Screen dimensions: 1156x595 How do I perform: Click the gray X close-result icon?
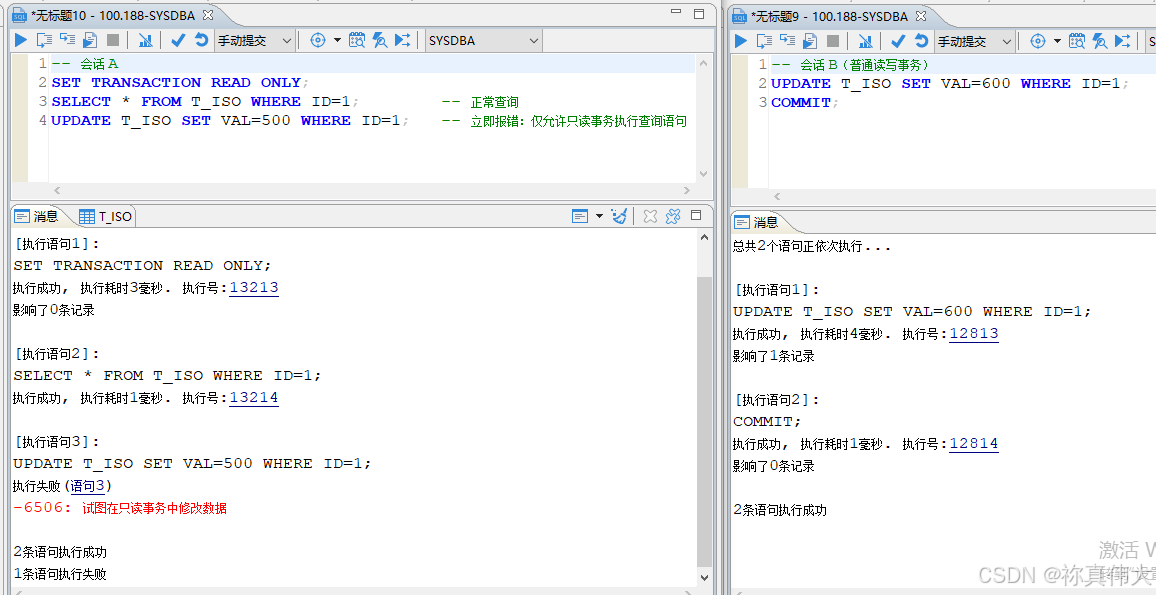coord(650,216)
